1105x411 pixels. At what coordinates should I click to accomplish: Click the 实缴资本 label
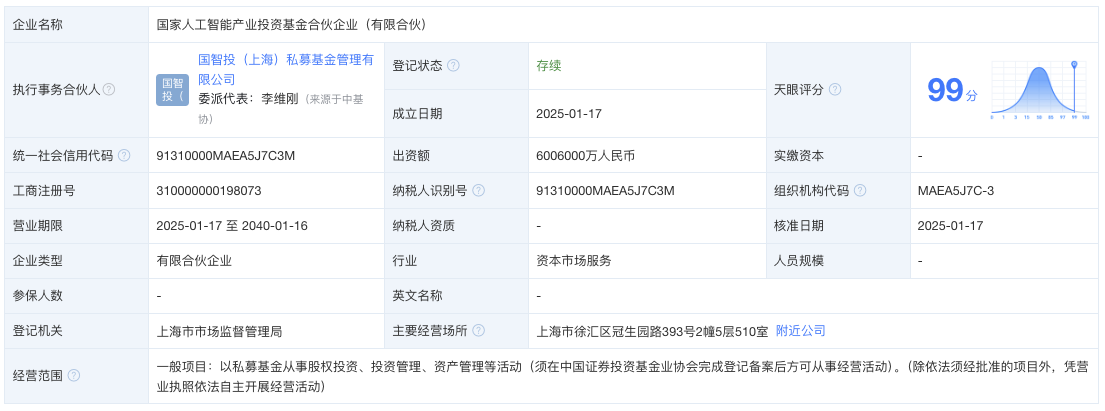coord(798,156)
